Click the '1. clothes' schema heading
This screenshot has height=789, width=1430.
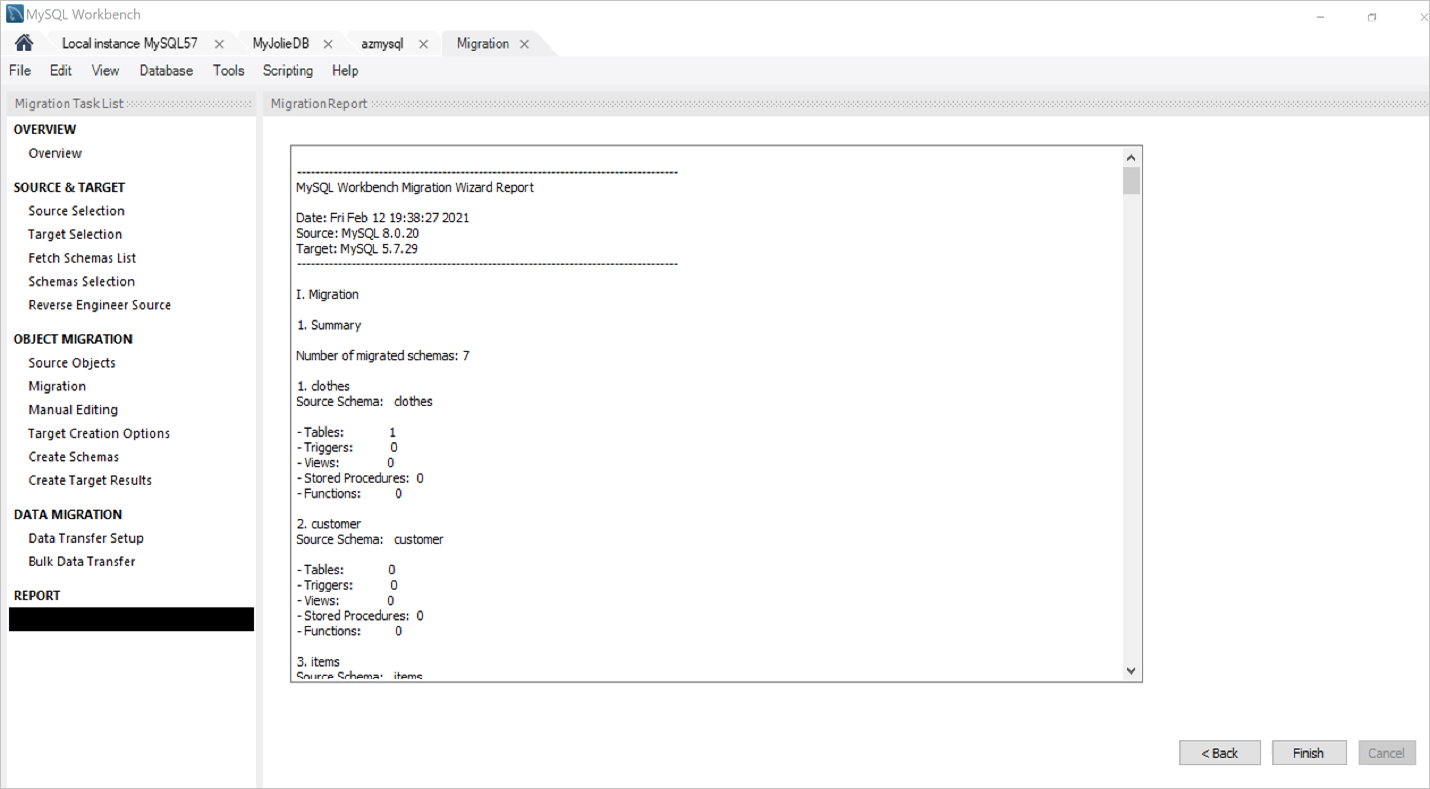point(323,386)
